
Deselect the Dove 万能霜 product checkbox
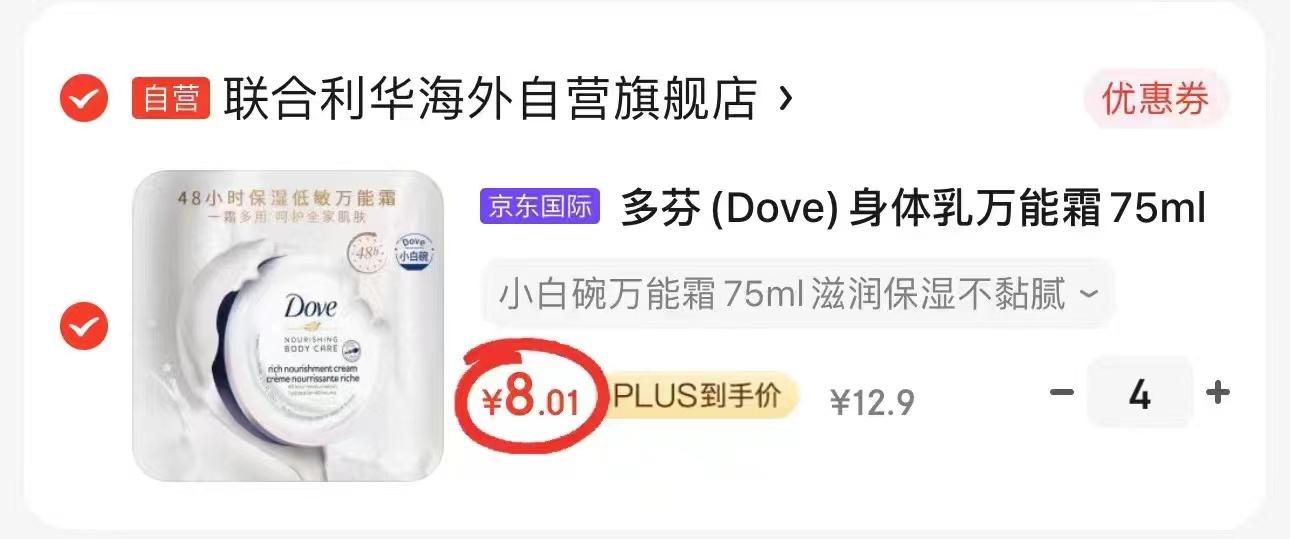(84, 326)
